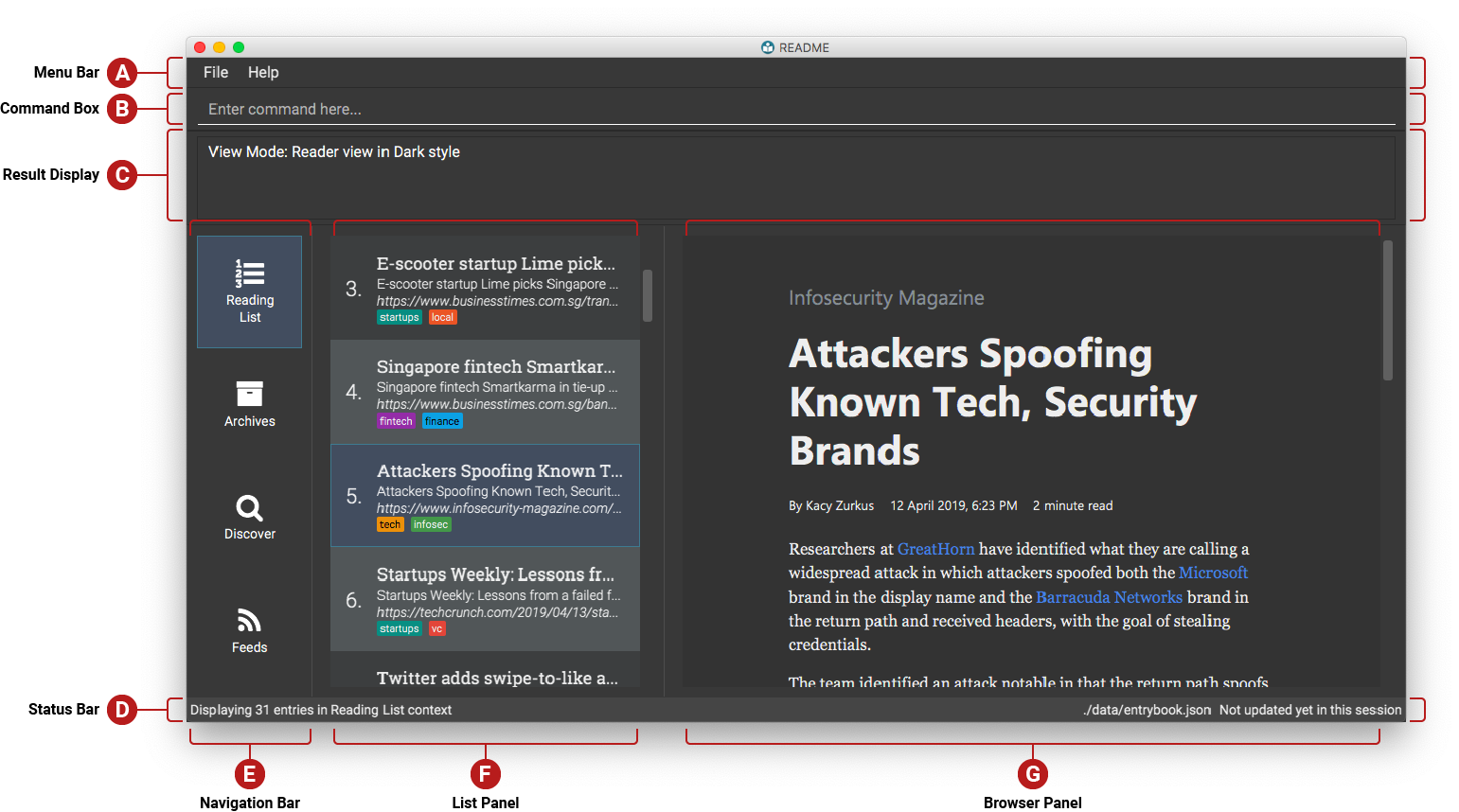Click the red 'vc' tag
Viewport: 1459px width, 812px height.
click(x=436, y=628)
